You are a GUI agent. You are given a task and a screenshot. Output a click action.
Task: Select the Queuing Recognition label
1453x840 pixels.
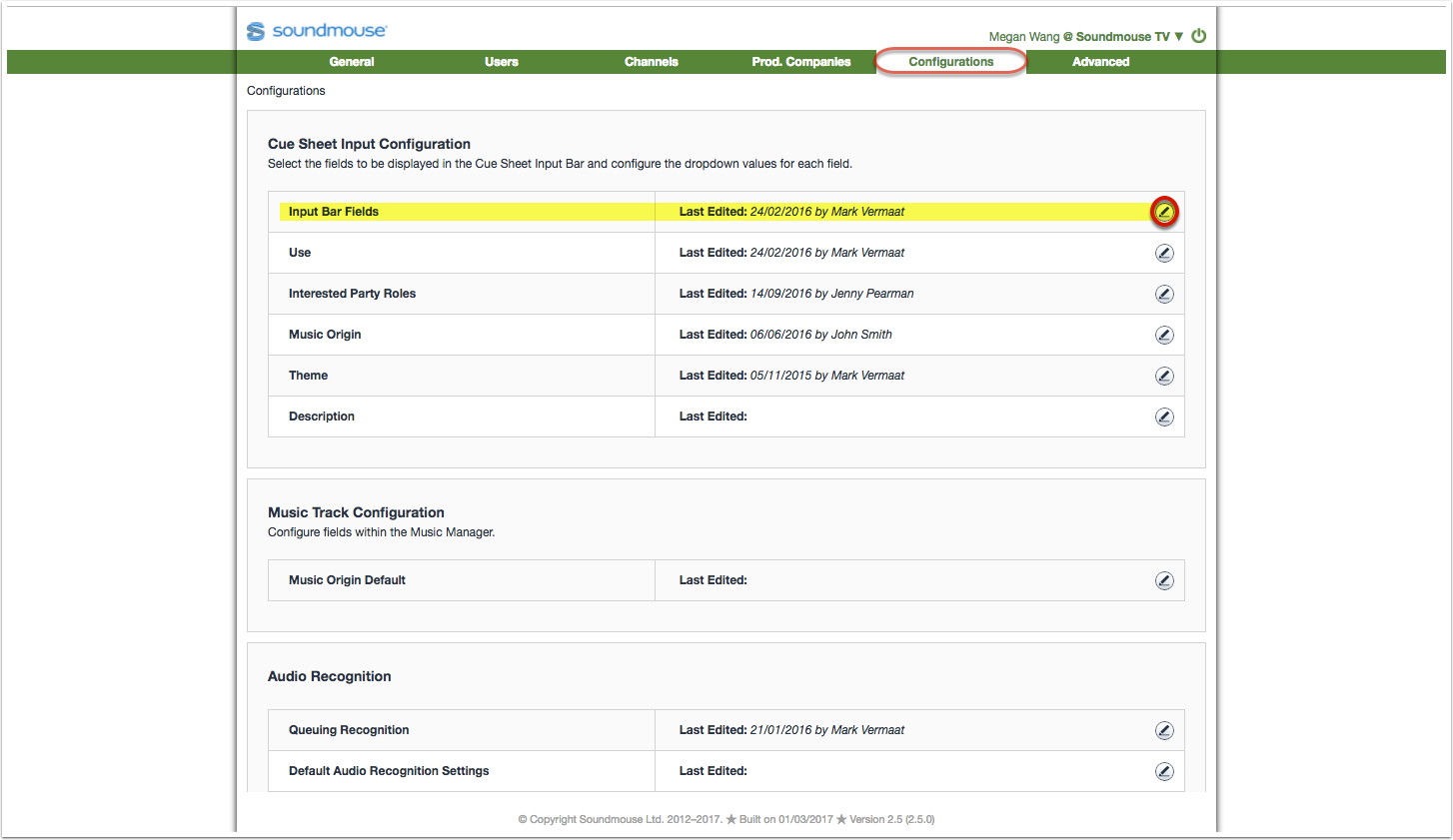349,730
